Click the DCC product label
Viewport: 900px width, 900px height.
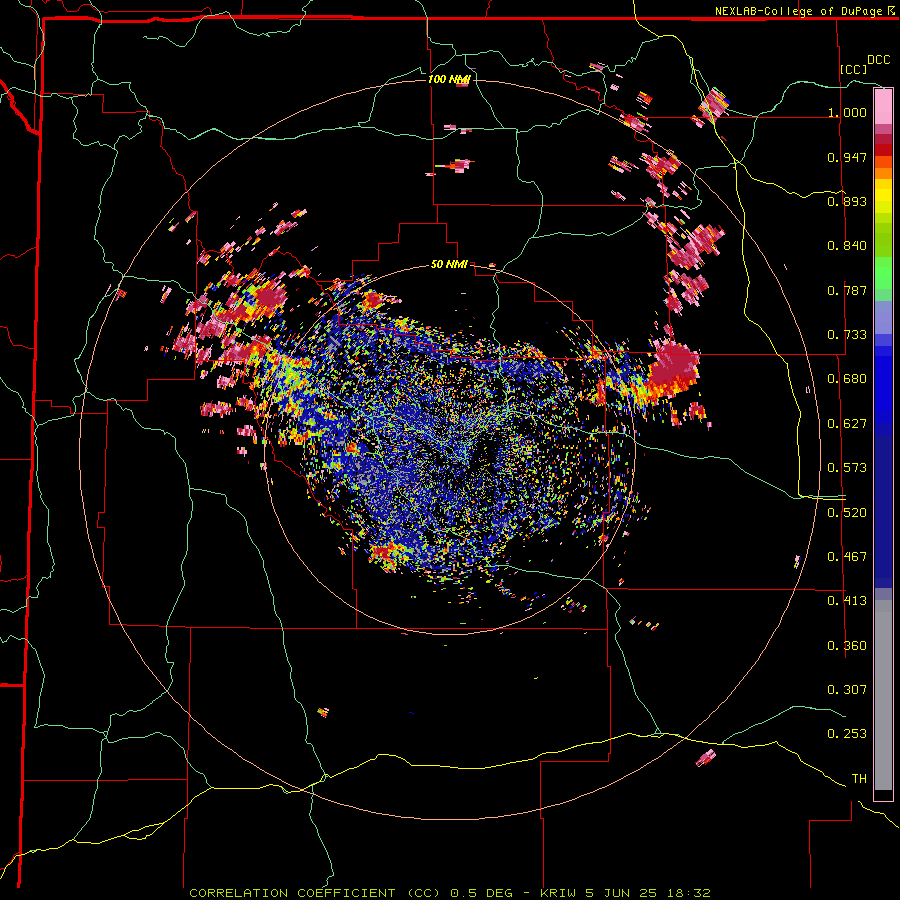pyautogui.click(x=878, y=60)
